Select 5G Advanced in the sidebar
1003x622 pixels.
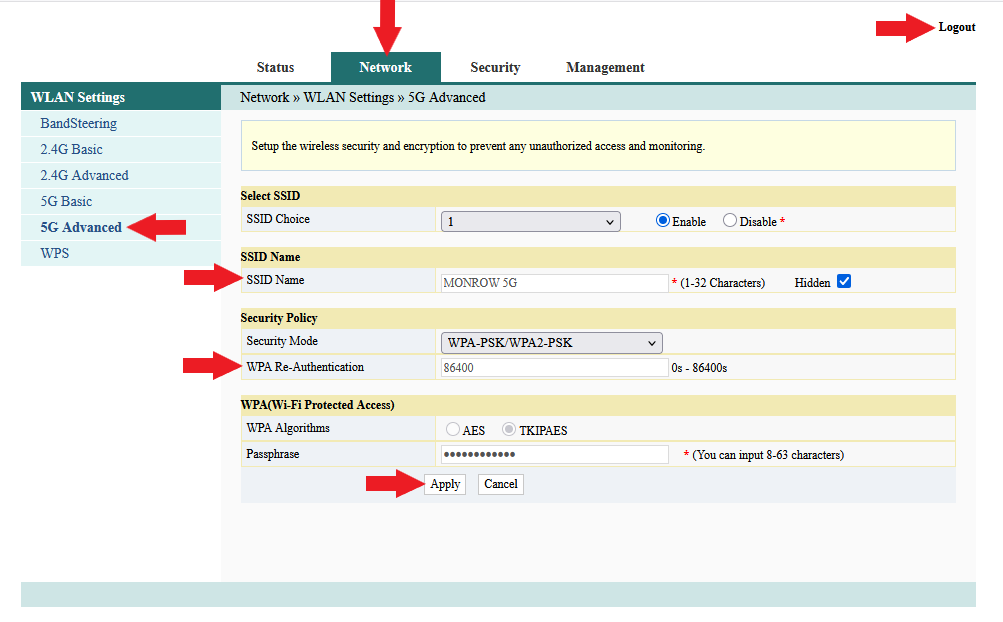pos(81,227)
